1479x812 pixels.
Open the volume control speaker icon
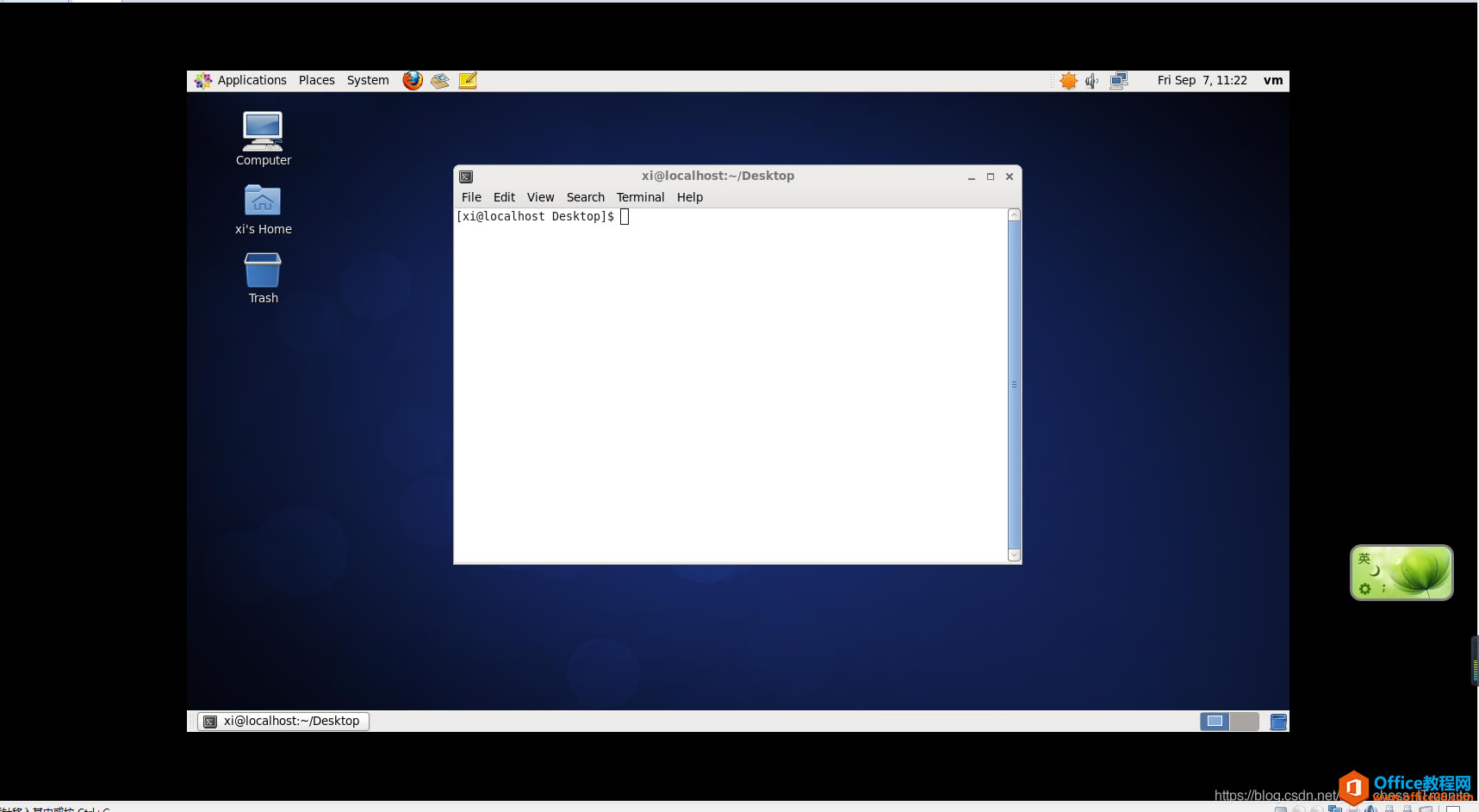pyautogui.click(x=1092, y=80)
